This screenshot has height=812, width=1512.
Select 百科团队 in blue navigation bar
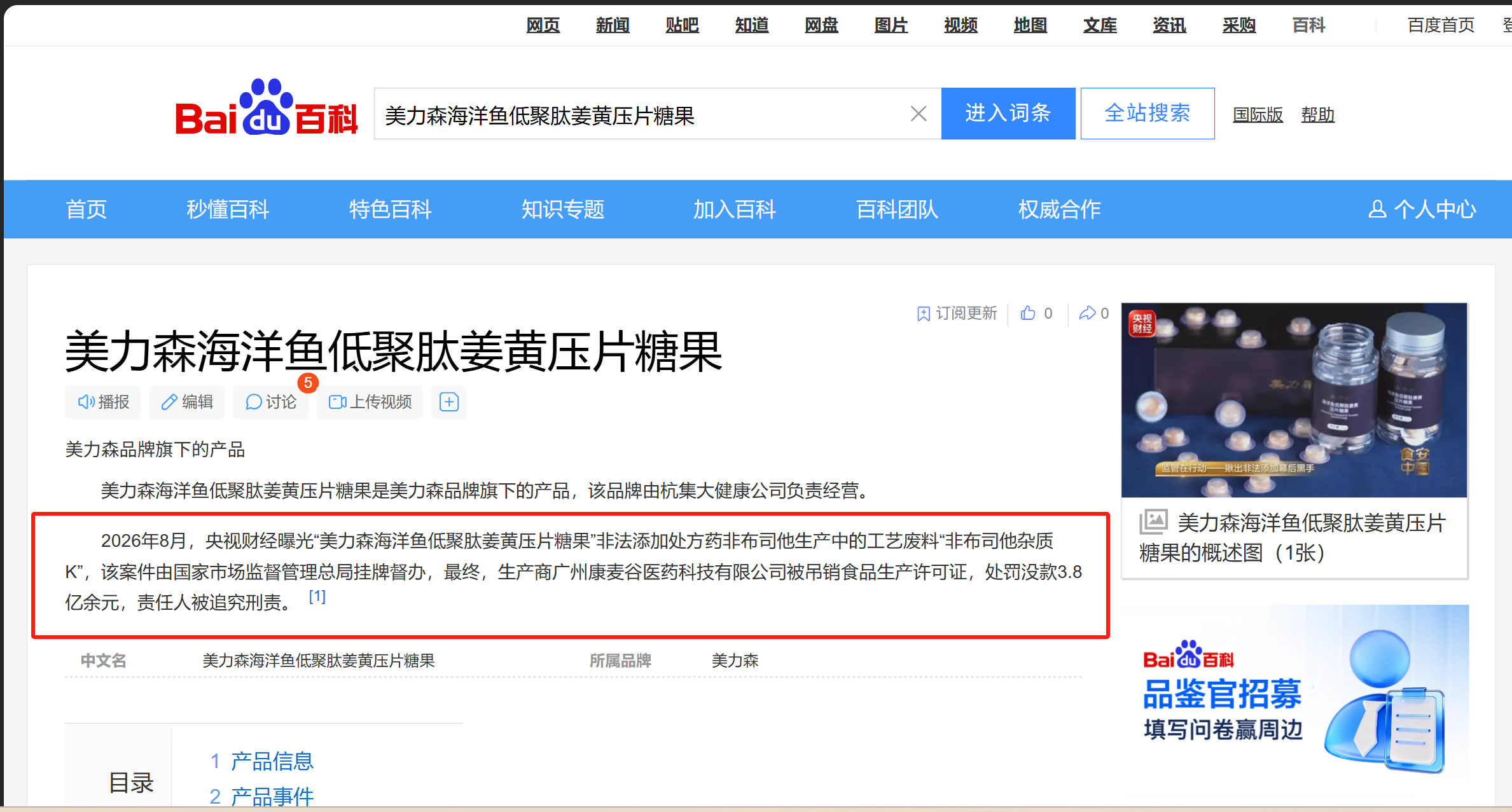click(x=897, y=209)
